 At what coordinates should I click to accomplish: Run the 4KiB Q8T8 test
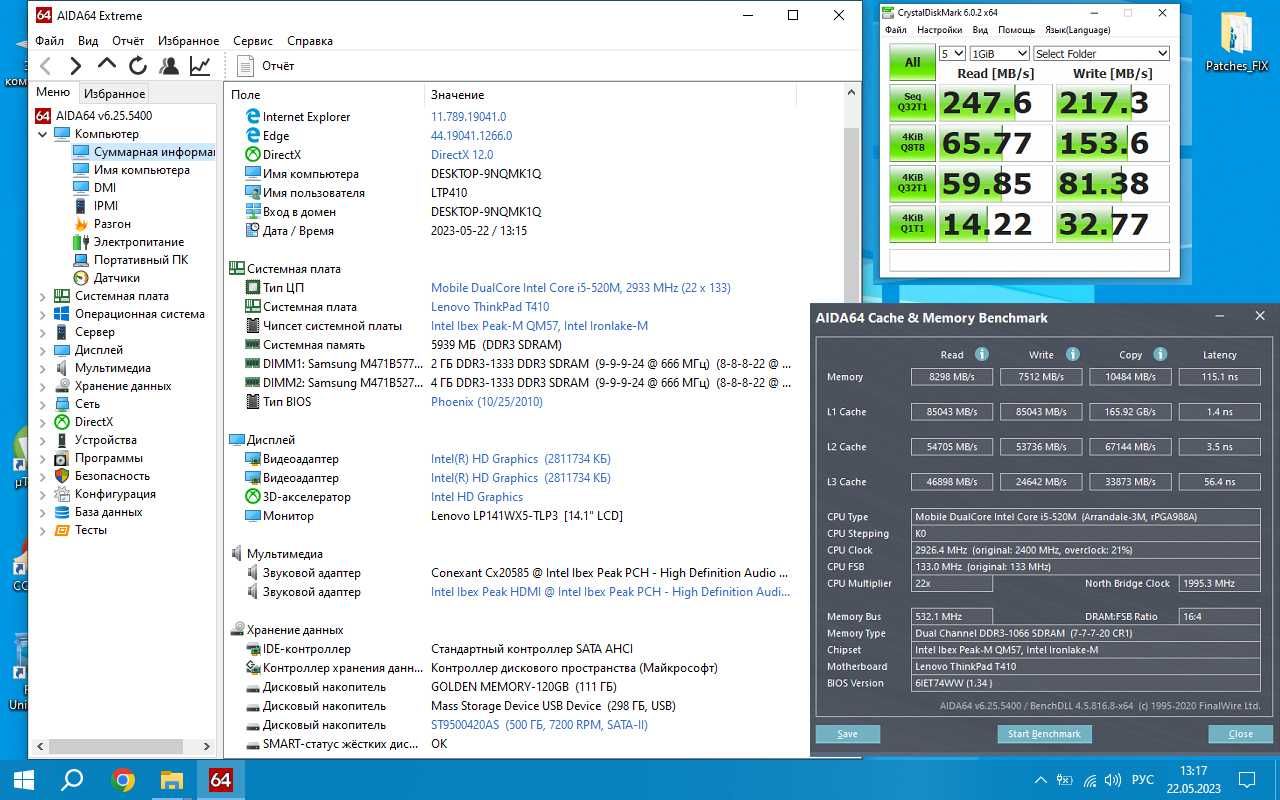pyautogui.click(x=912, y=143)
